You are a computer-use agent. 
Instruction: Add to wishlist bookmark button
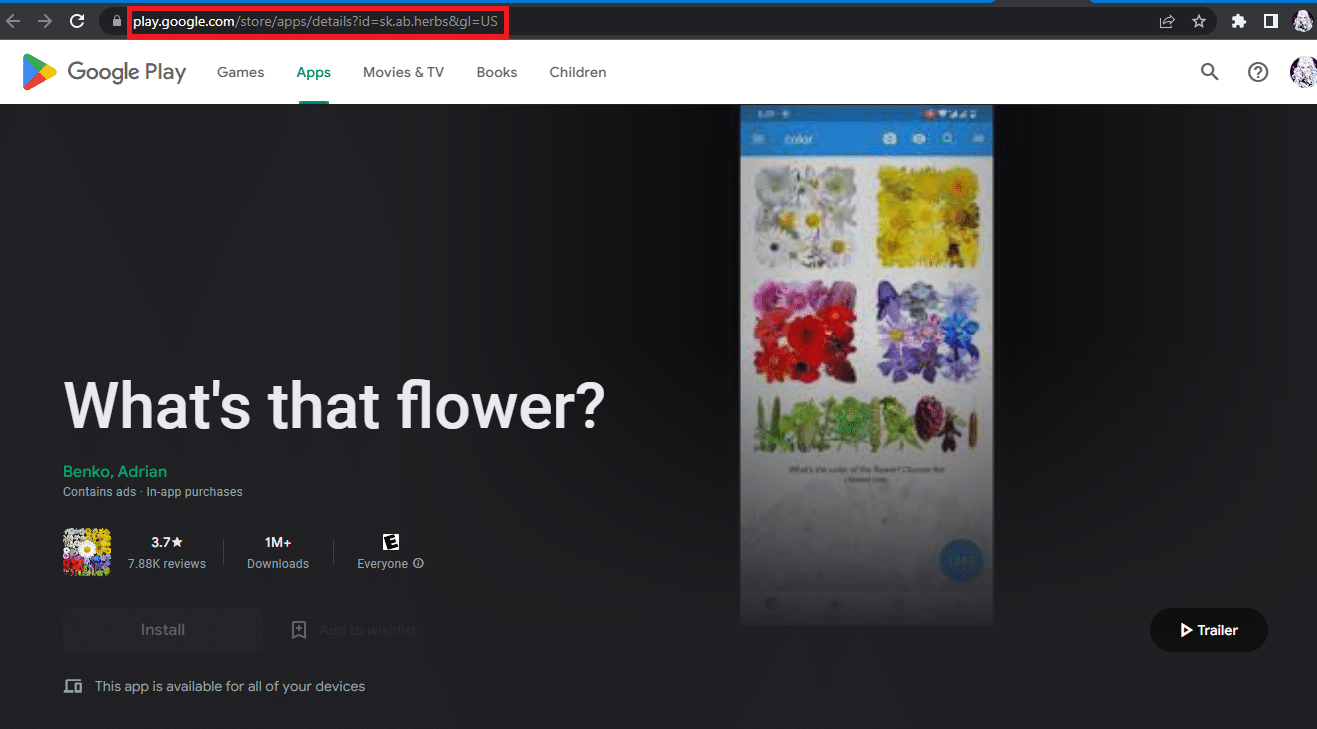[x=354, y=630]
